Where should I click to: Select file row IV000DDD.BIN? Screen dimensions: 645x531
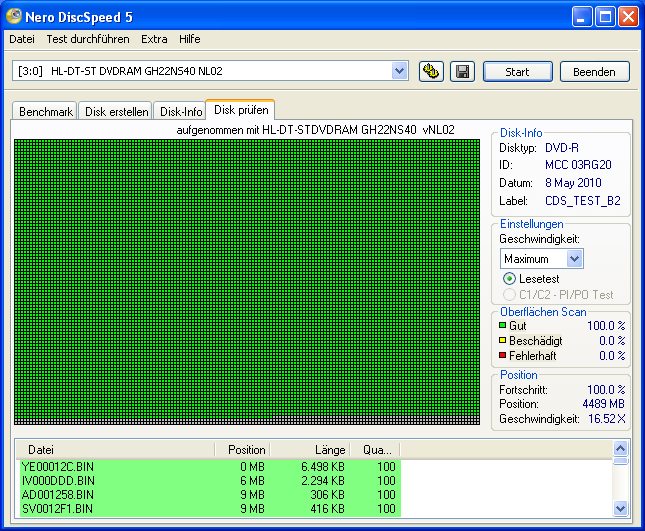click(210, 481)
